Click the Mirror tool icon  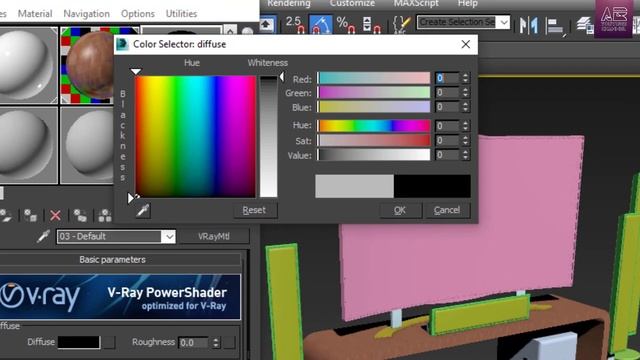[529, 25]
